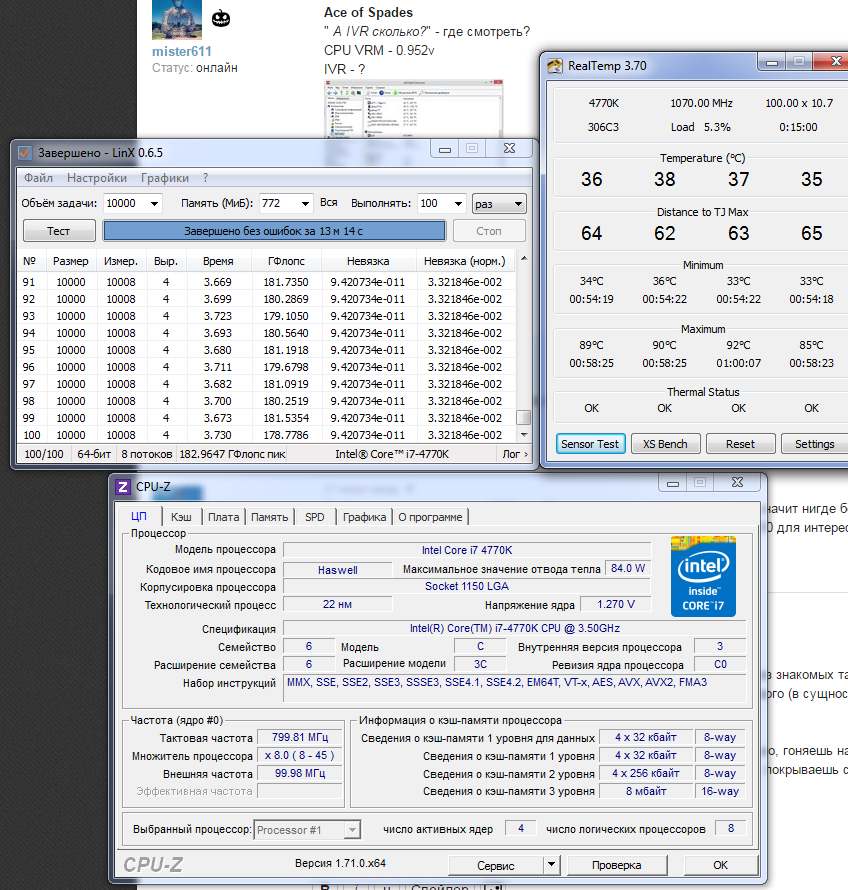Click the 92°C maximum temperature reading
The height and width of the screenshot is (890, 848).
(738, 345)
